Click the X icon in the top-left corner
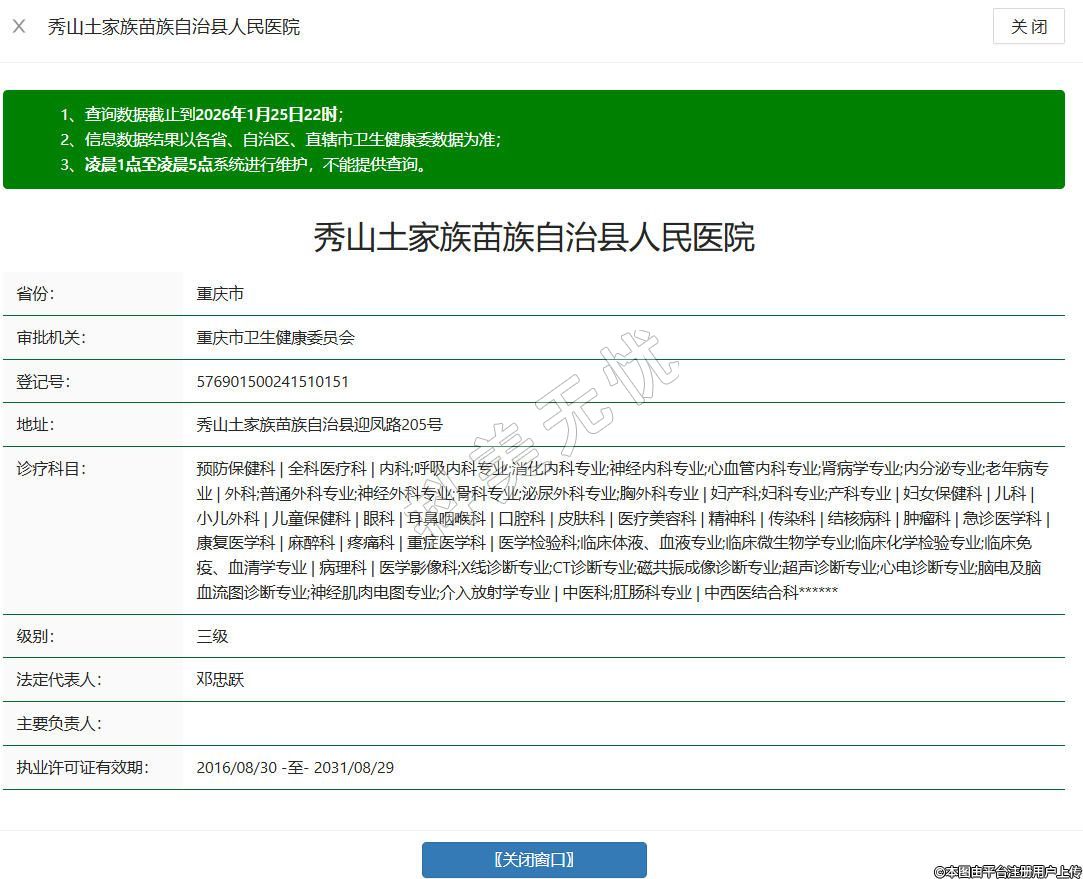 (19, 27)
